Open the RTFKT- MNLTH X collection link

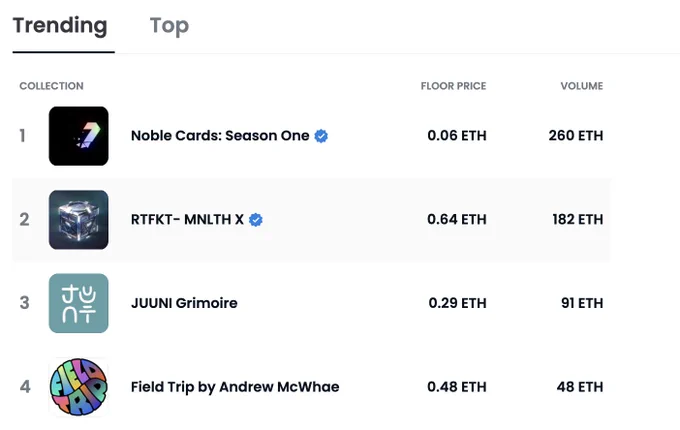point(187,219)
